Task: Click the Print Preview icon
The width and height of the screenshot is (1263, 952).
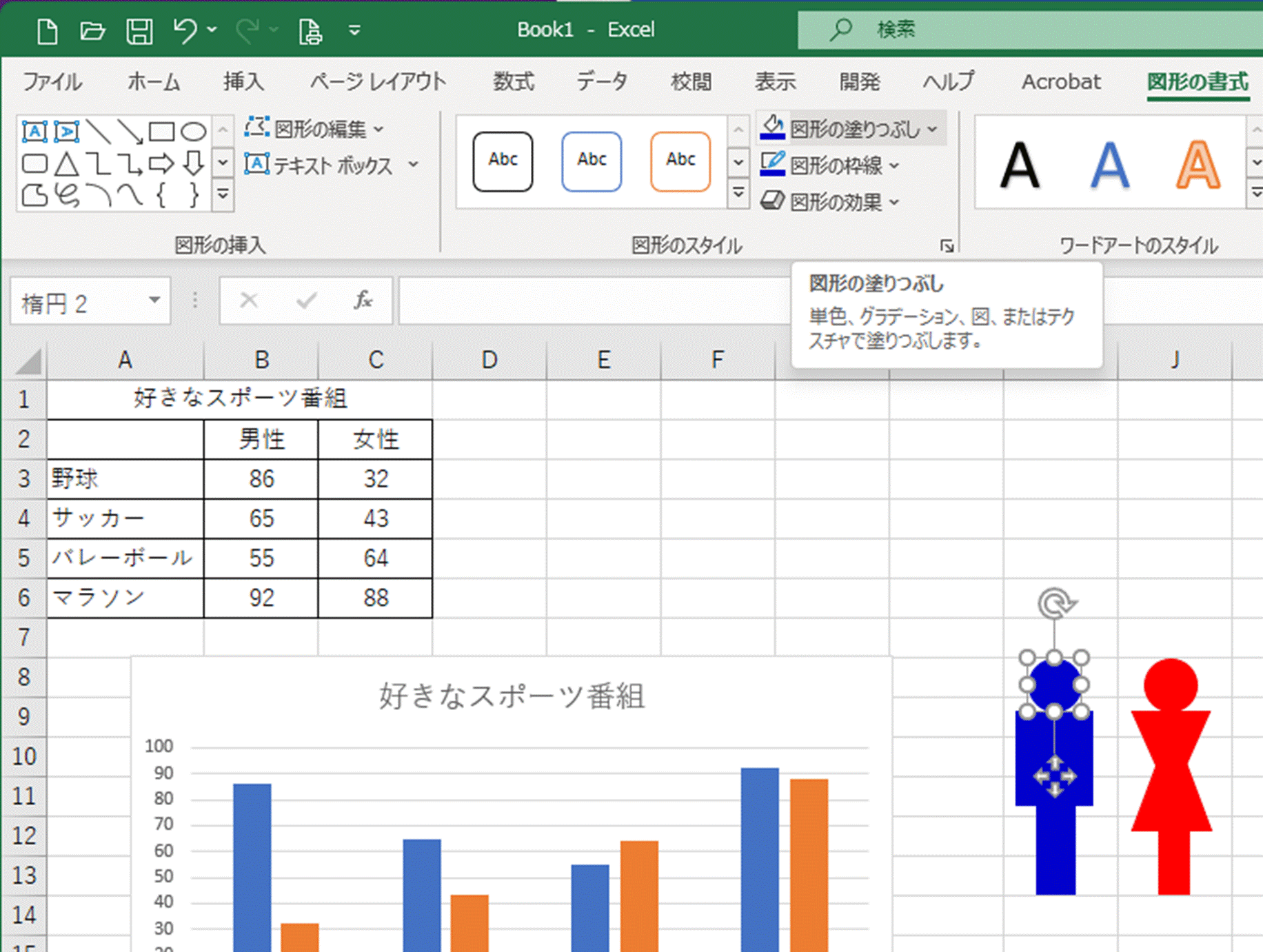Action: pos(310,31)
